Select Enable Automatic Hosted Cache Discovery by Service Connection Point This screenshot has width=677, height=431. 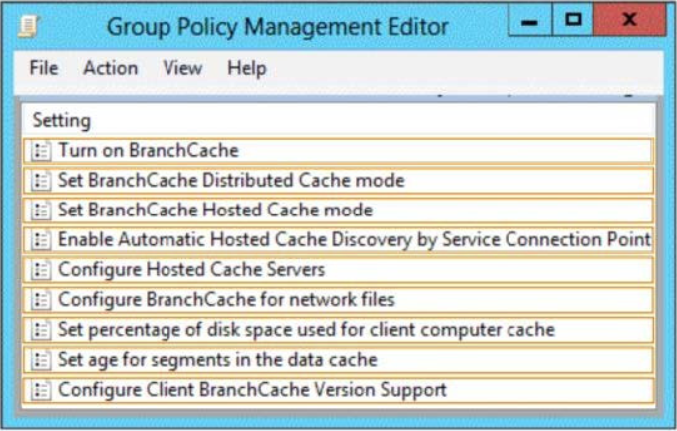(x=354, y=239)
